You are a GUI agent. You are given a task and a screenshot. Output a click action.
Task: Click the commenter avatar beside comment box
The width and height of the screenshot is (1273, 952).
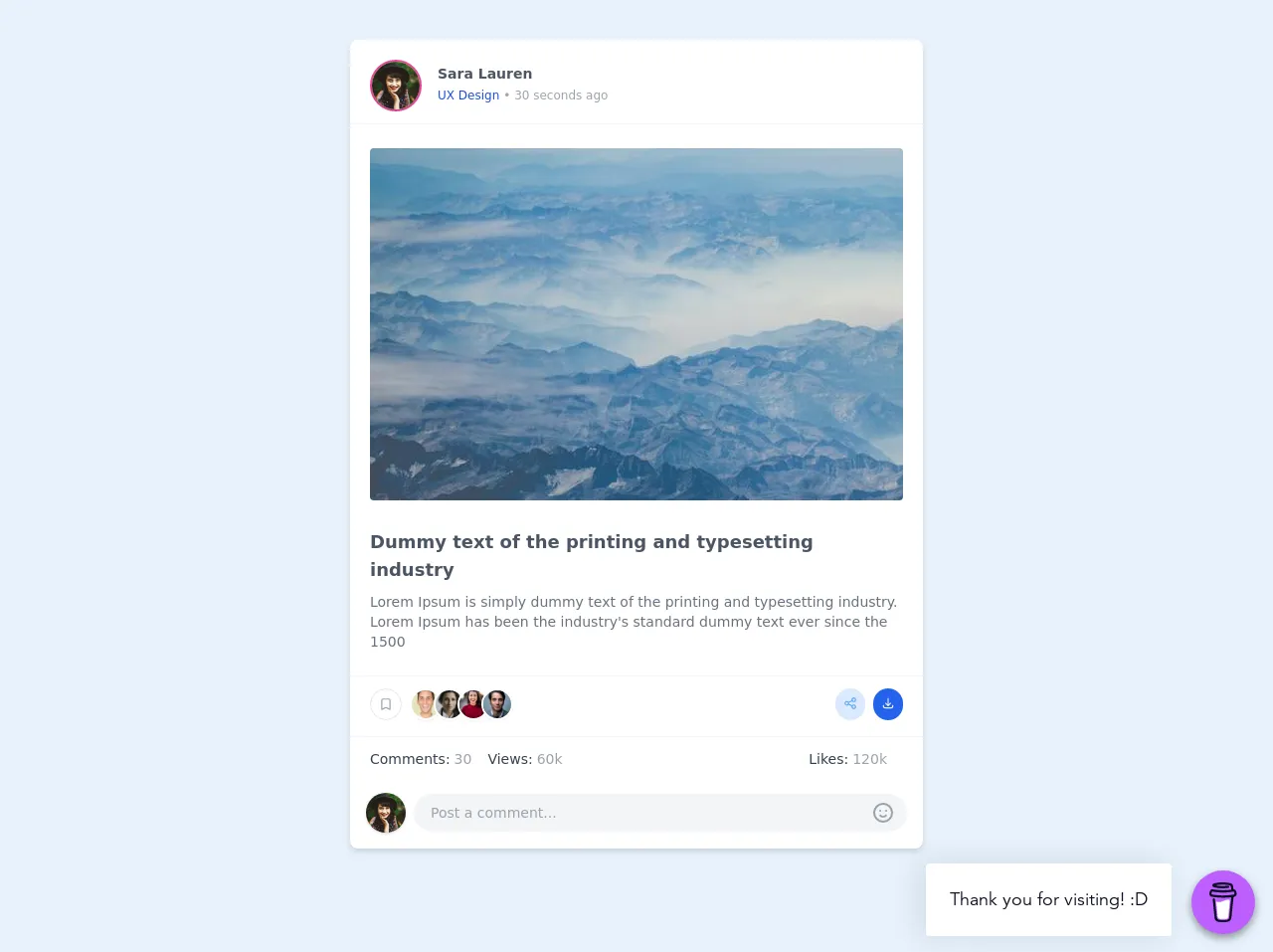pos(386,813)
